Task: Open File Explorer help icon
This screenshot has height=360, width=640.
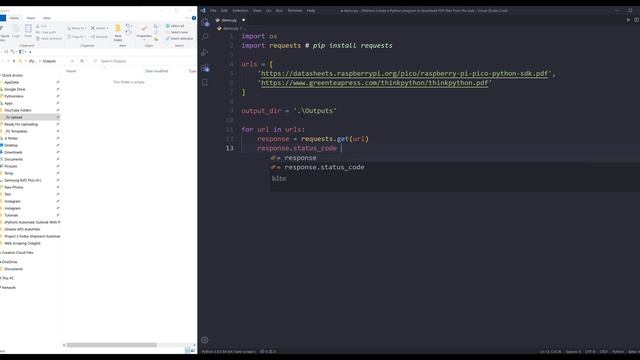Action: [194, 18]
